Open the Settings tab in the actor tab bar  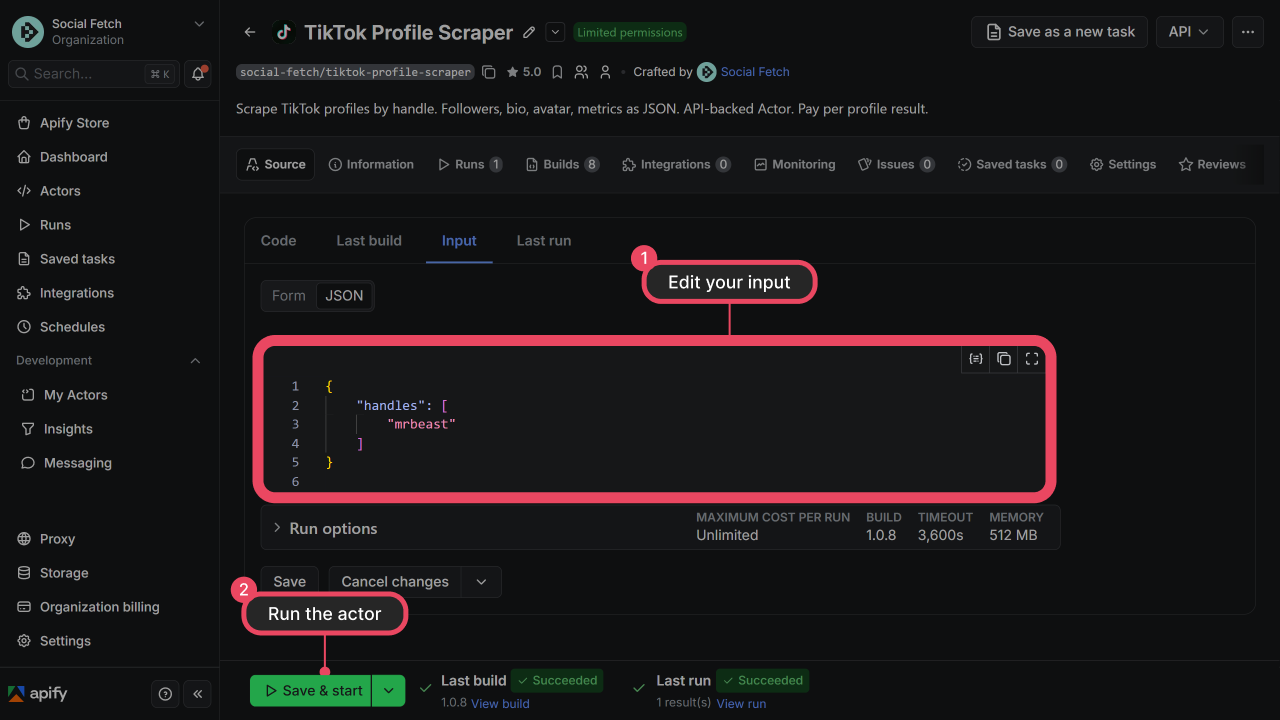(x=1123, y=165)
